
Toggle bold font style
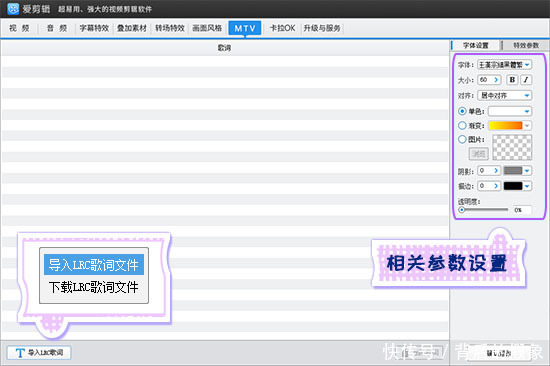512,80
